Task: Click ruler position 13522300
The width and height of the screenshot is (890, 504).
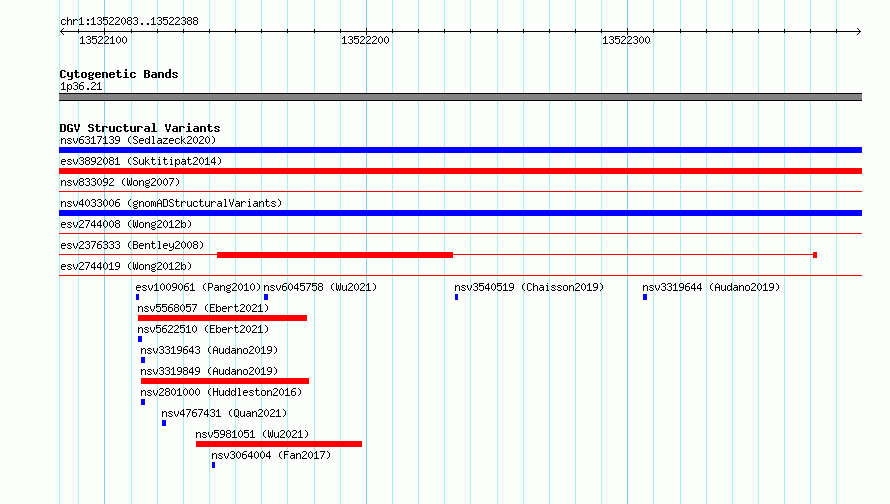Action: pos(626,40)
